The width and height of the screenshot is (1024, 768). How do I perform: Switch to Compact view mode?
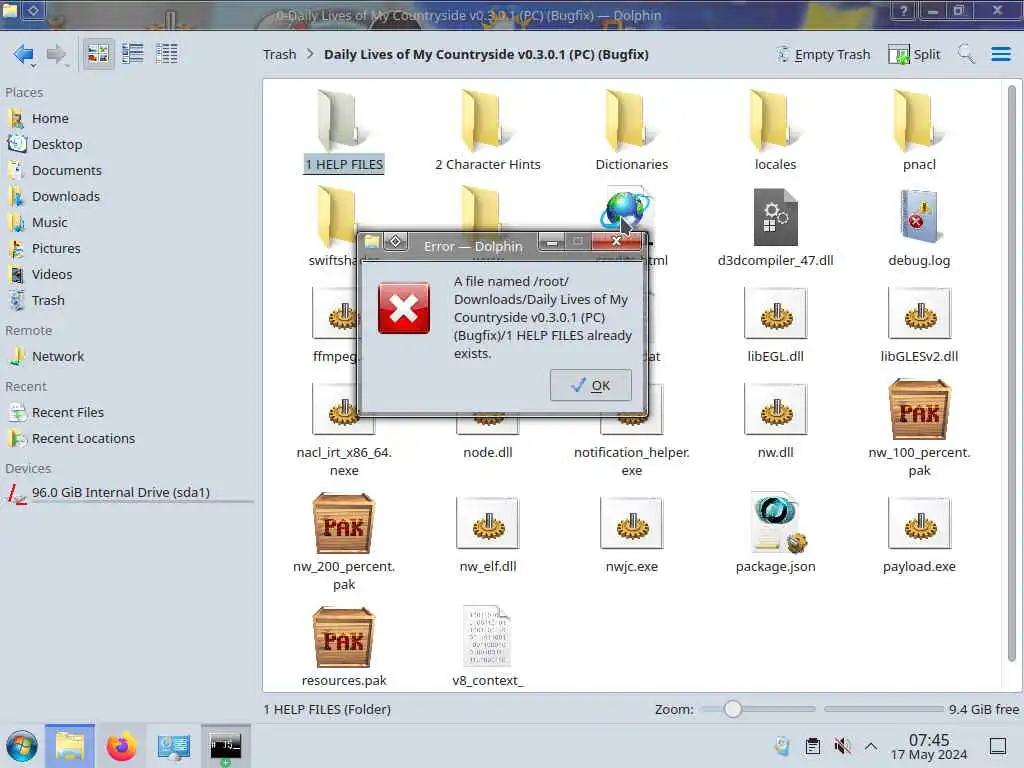[x=133, y=54]
